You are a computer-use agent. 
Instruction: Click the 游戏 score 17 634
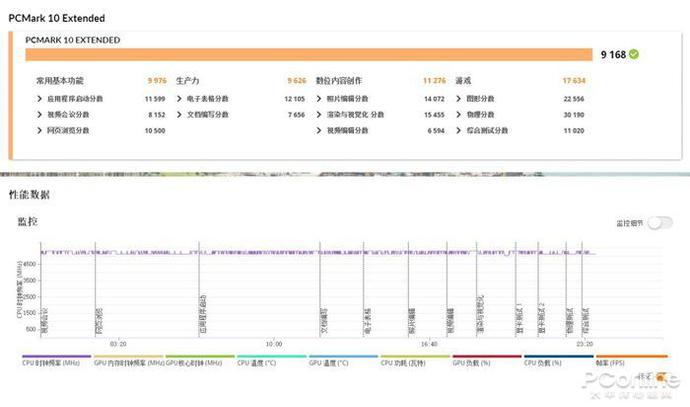coord(574,81)
